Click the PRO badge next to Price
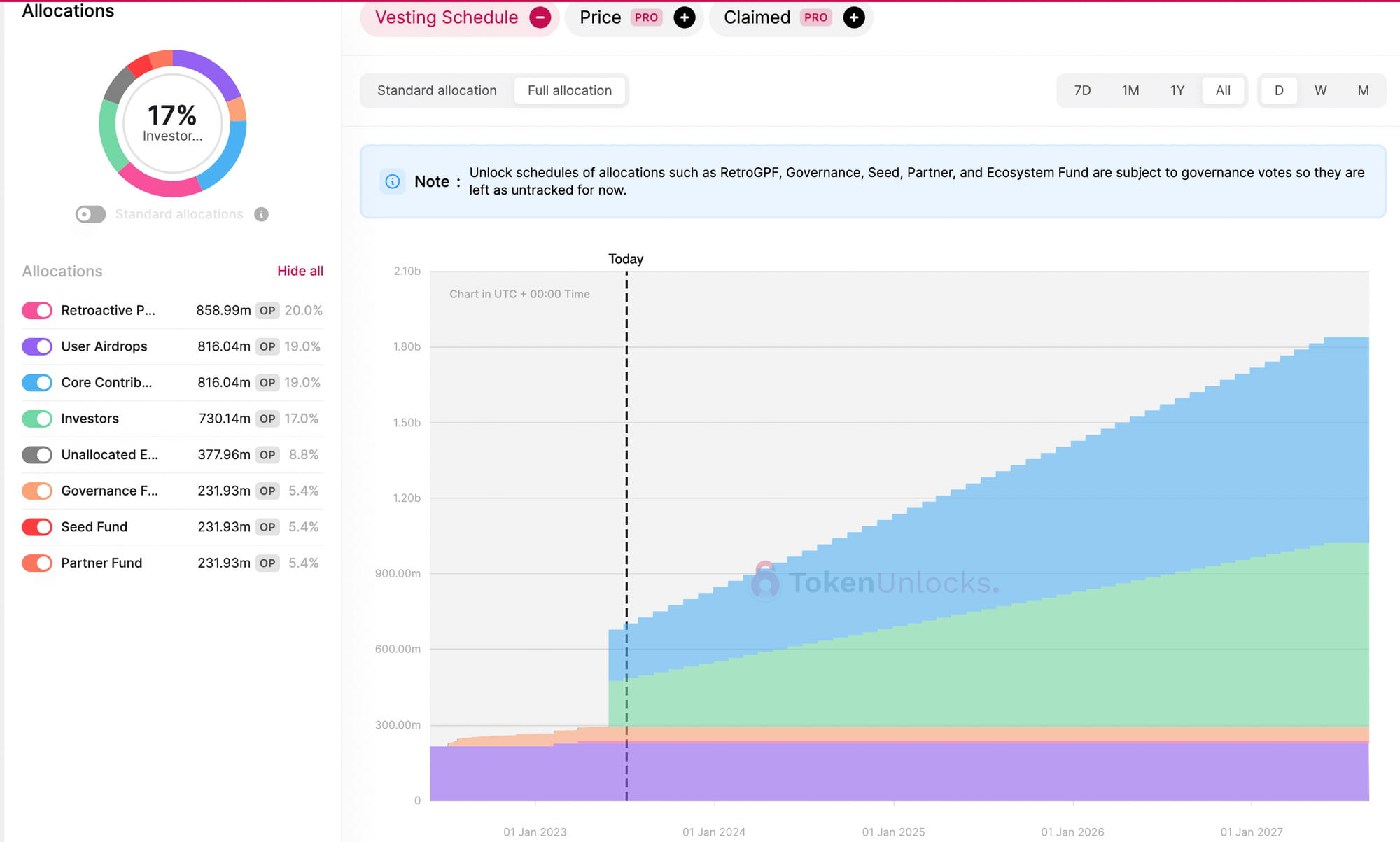 point(646,17)
